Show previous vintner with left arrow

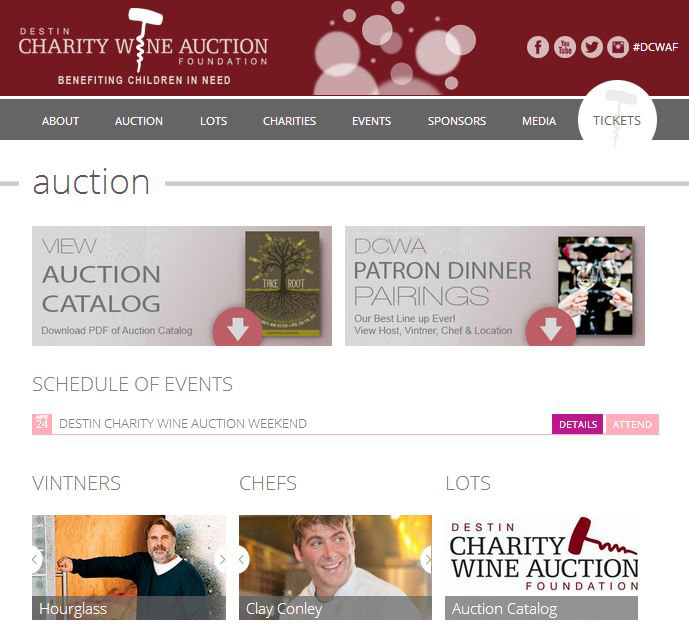pyautogui.click(x=36, y=559)
